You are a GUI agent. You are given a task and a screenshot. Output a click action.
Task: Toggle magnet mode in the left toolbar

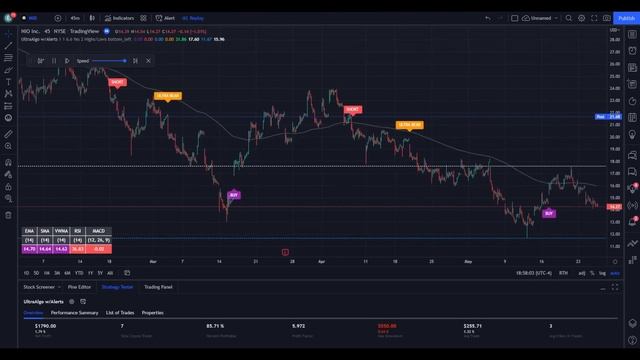coord(8,162)
